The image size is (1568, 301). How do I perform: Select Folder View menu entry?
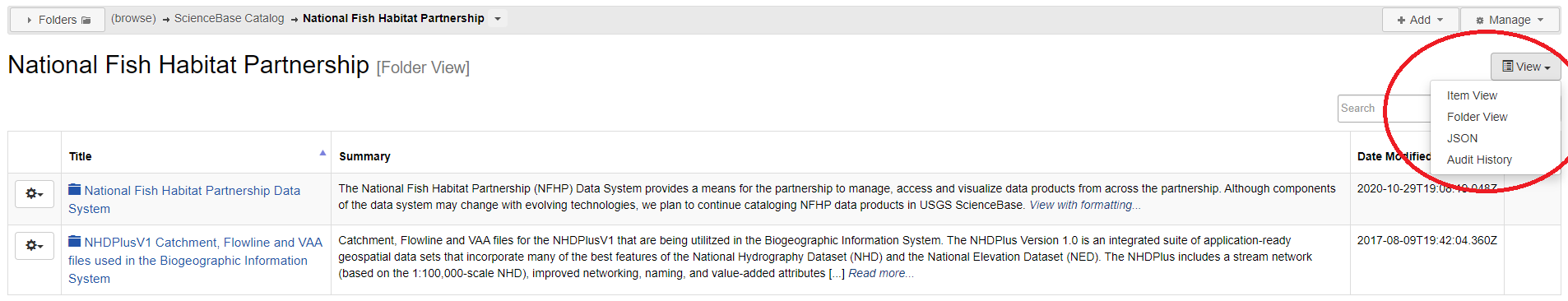[x=1477, y=117]
